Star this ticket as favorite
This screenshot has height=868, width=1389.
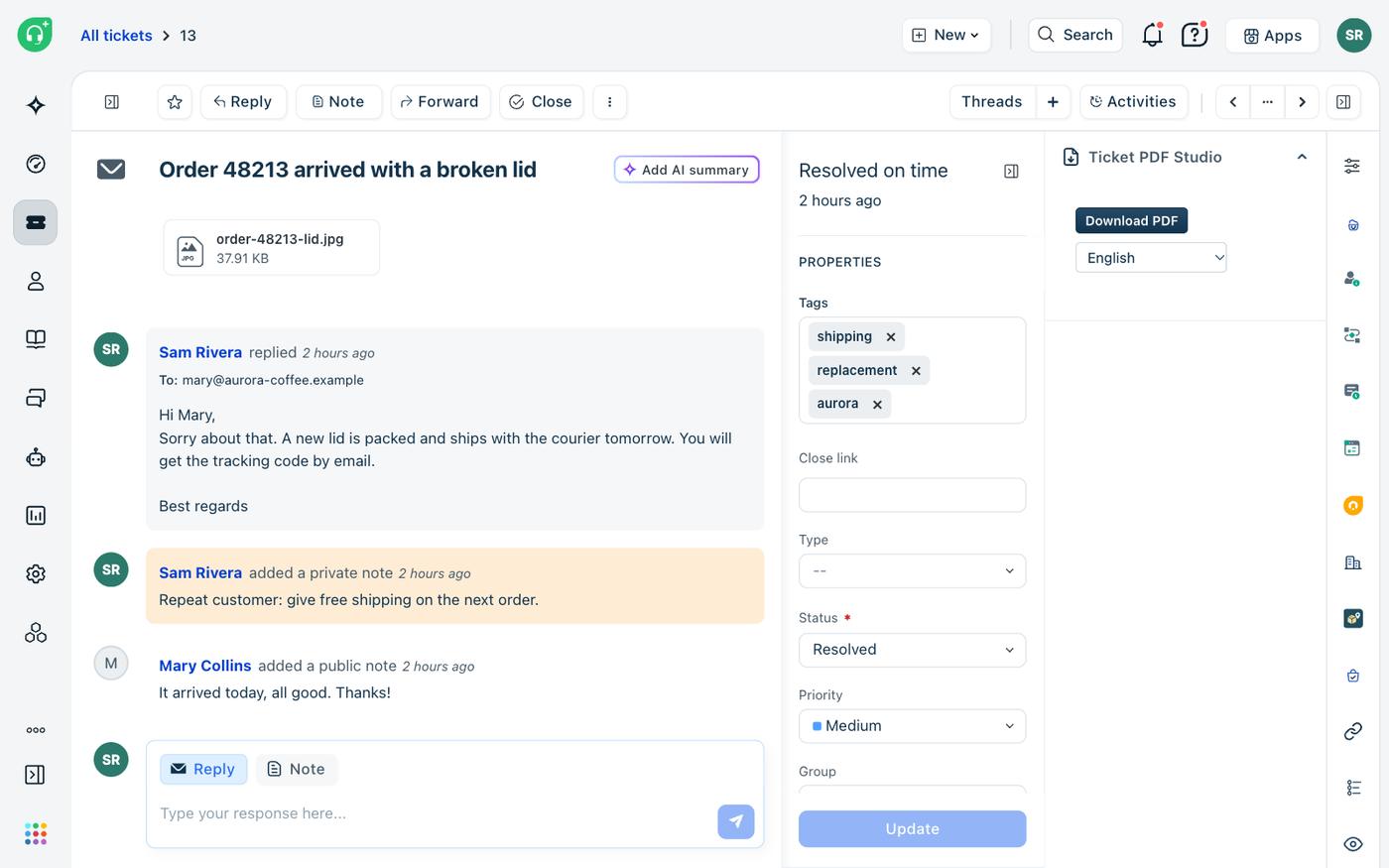pyautogui.click(x=175, y=102)
